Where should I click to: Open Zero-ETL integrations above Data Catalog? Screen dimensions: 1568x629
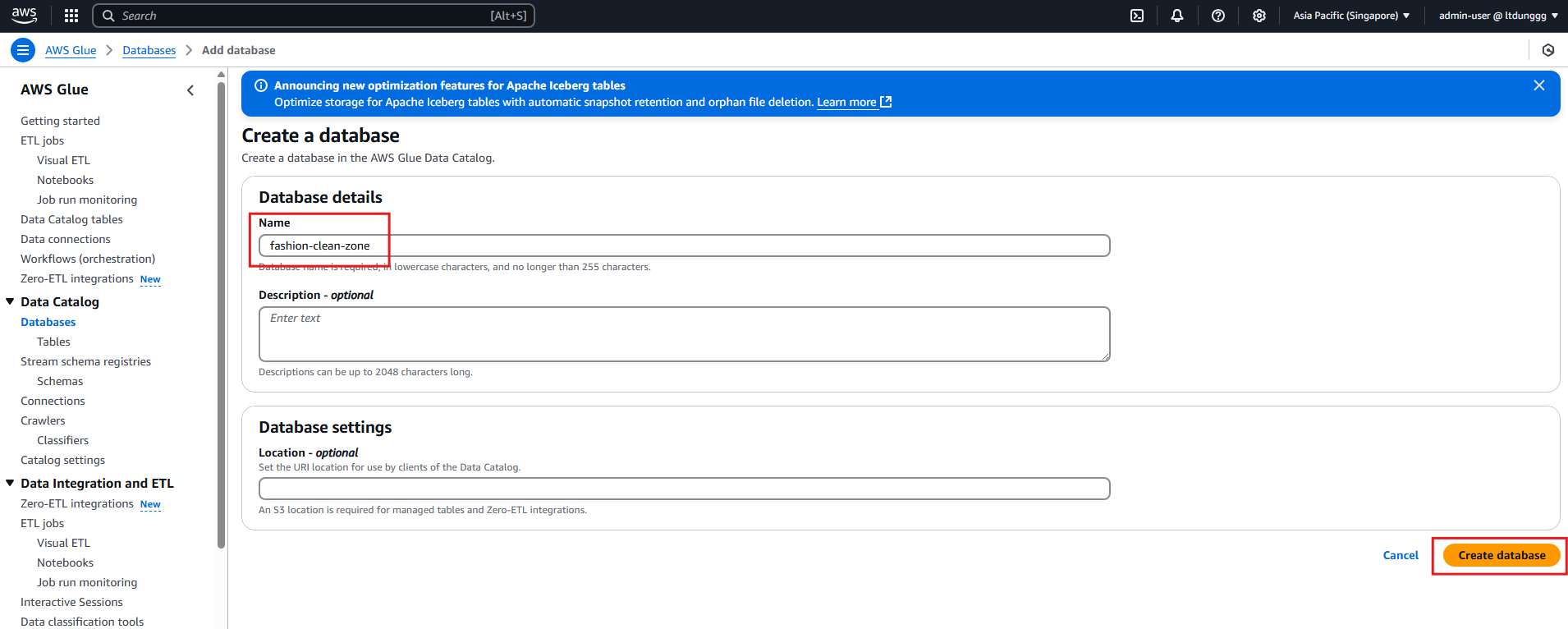[x=77, y=278]
